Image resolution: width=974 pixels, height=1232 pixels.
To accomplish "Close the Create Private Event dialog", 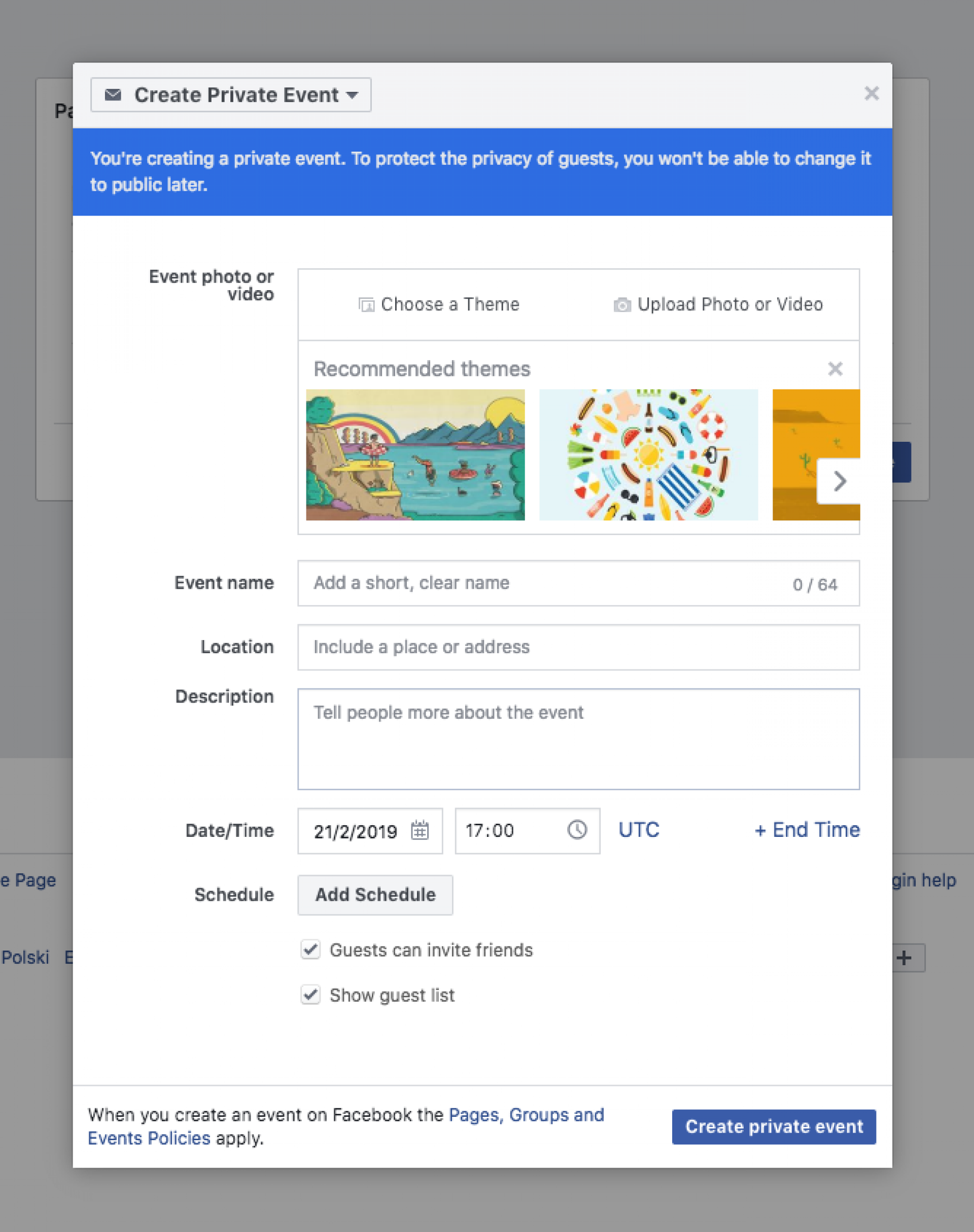I will [871, 93].
